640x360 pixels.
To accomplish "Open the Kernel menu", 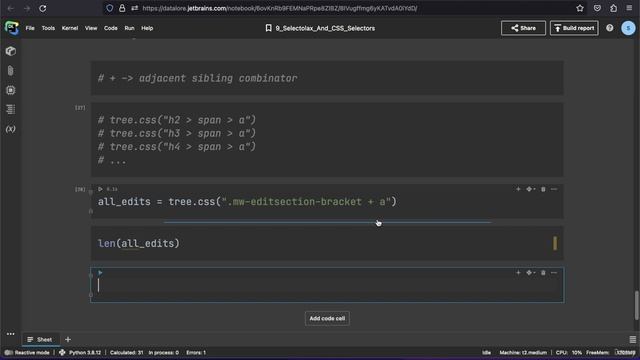I will click(x=70, y=28).
